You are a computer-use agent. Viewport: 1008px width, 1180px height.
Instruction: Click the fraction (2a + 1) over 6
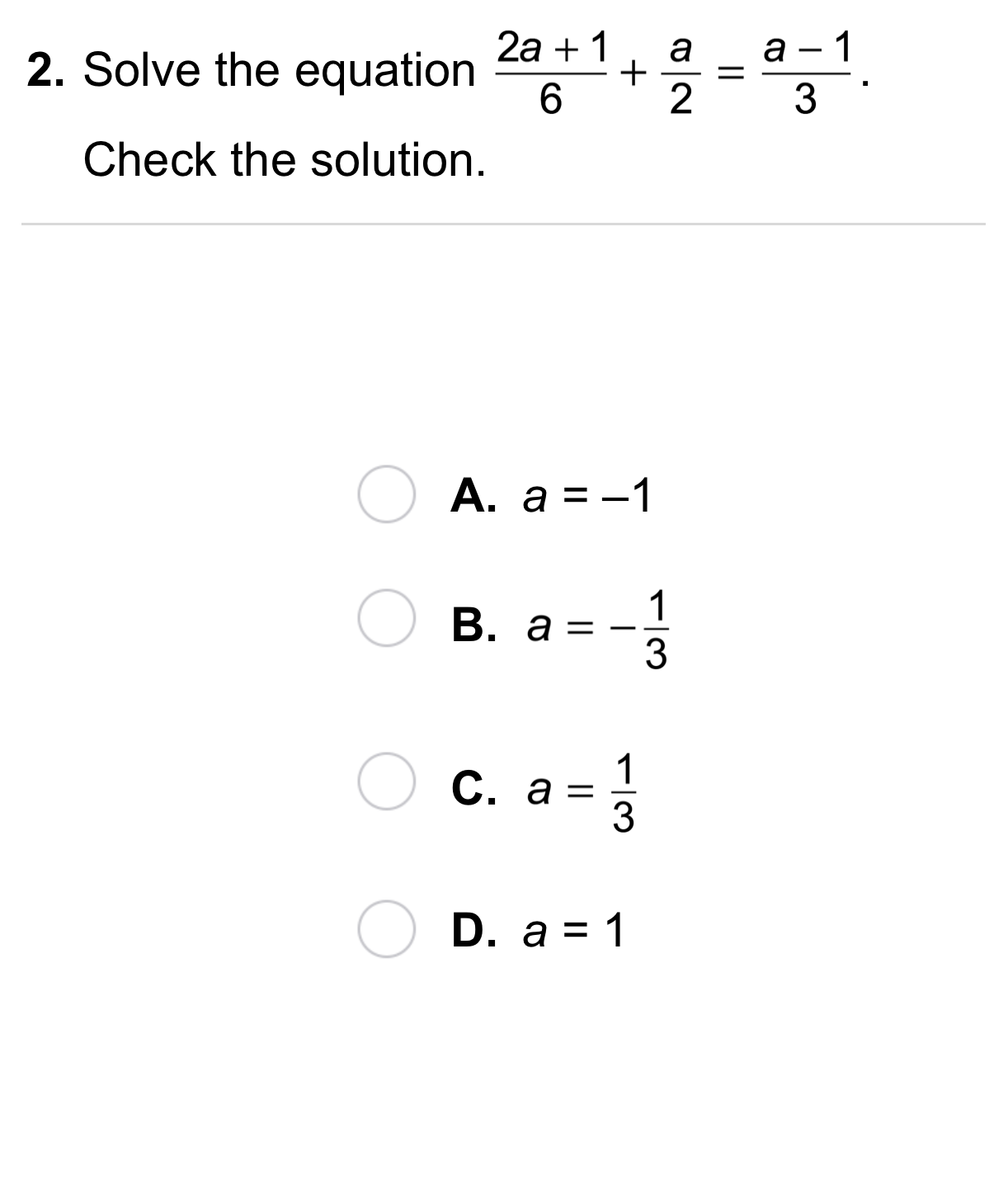551,73
